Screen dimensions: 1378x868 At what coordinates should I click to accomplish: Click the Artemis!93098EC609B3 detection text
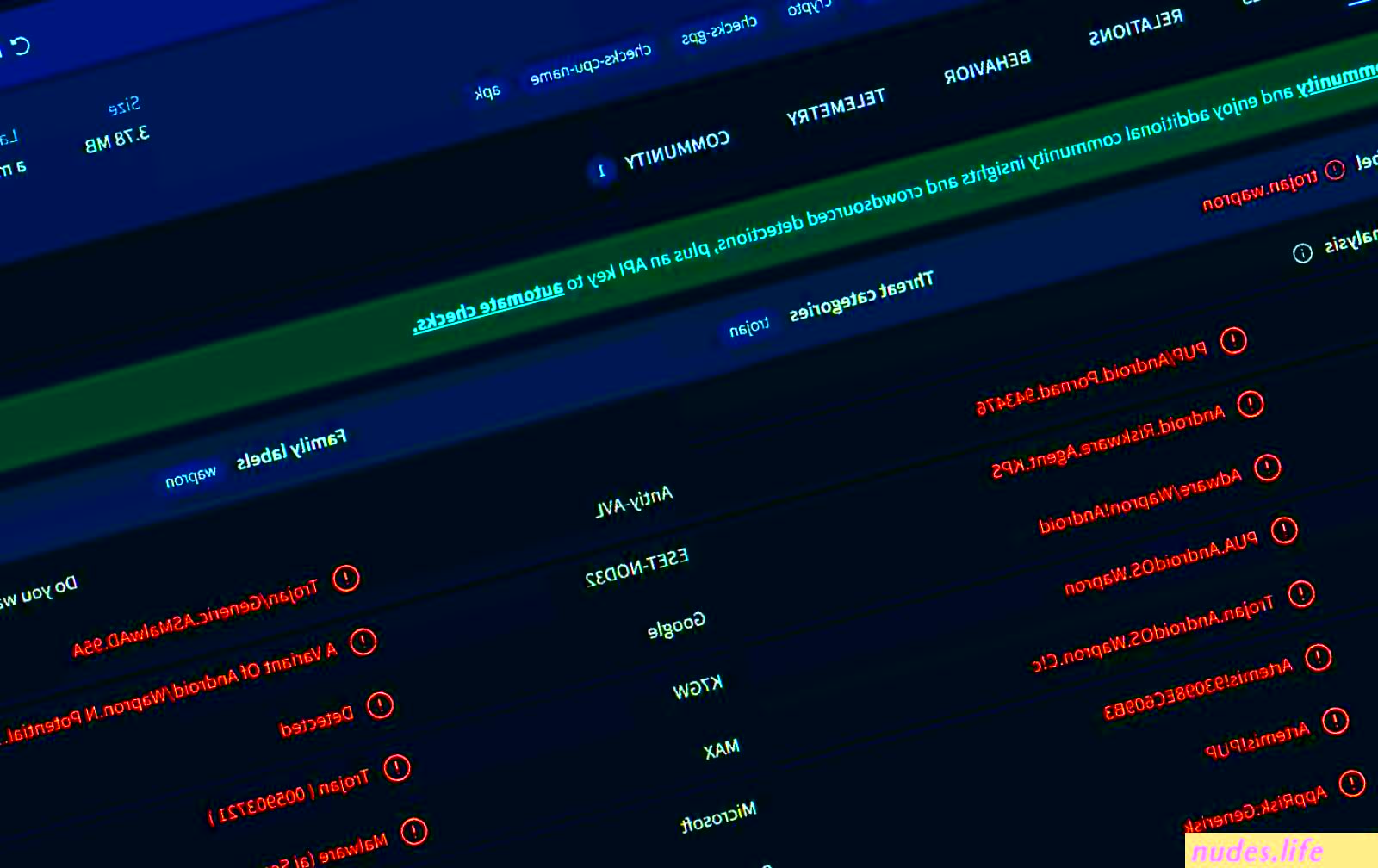click(1198, 689)
